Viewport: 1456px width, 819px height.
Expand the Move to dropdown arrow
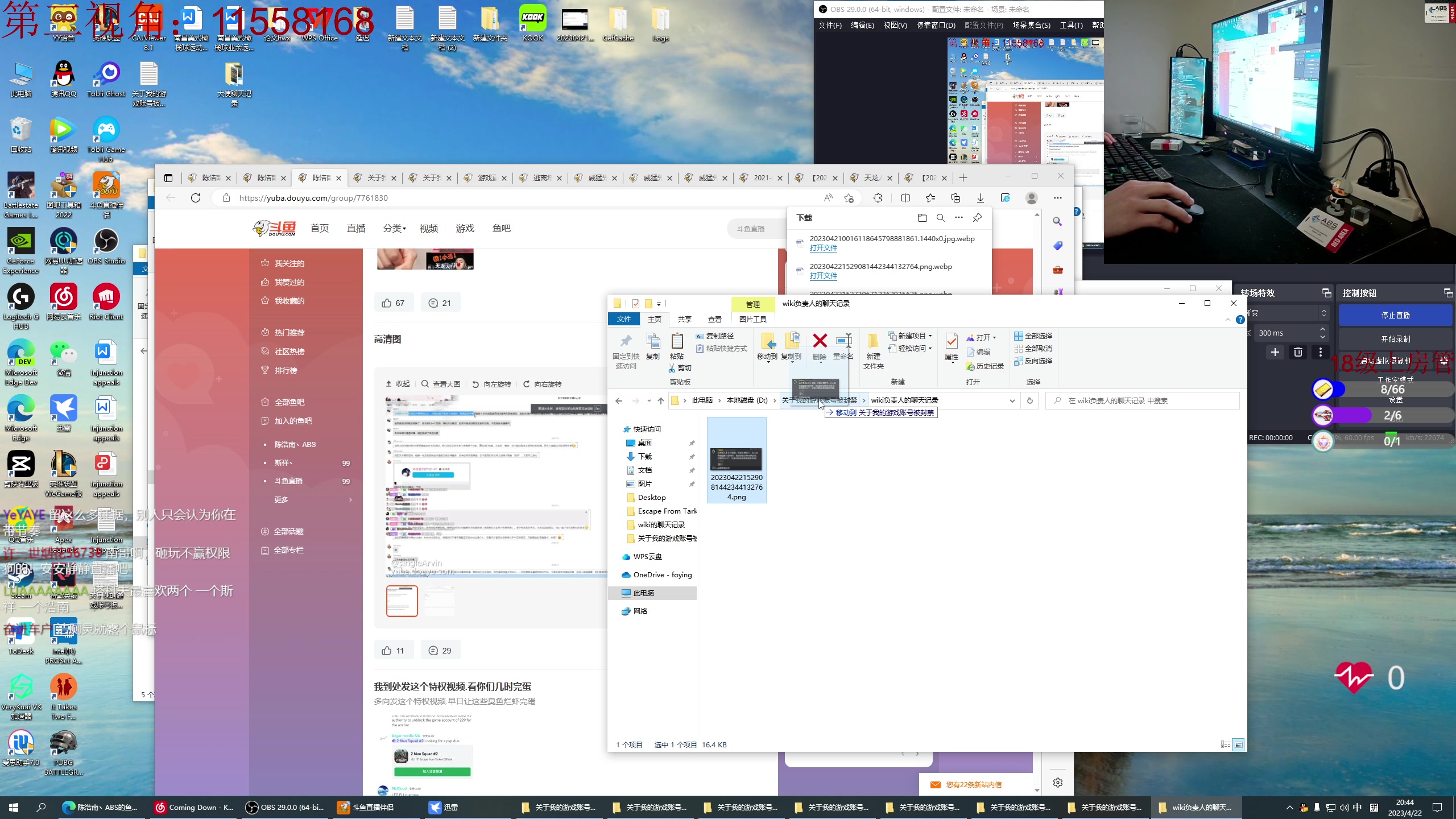pos(768,362)
